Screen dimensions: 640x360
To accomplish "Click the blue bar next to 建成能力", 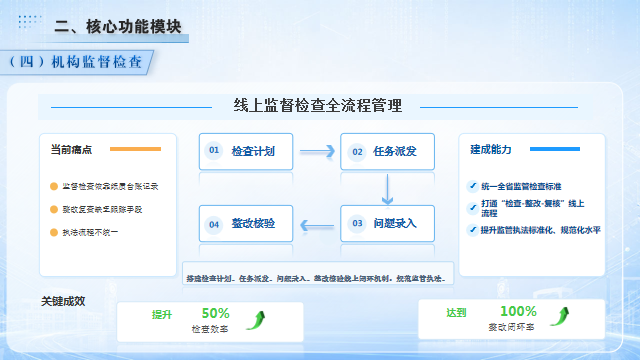I will click(x=555, y=149).
